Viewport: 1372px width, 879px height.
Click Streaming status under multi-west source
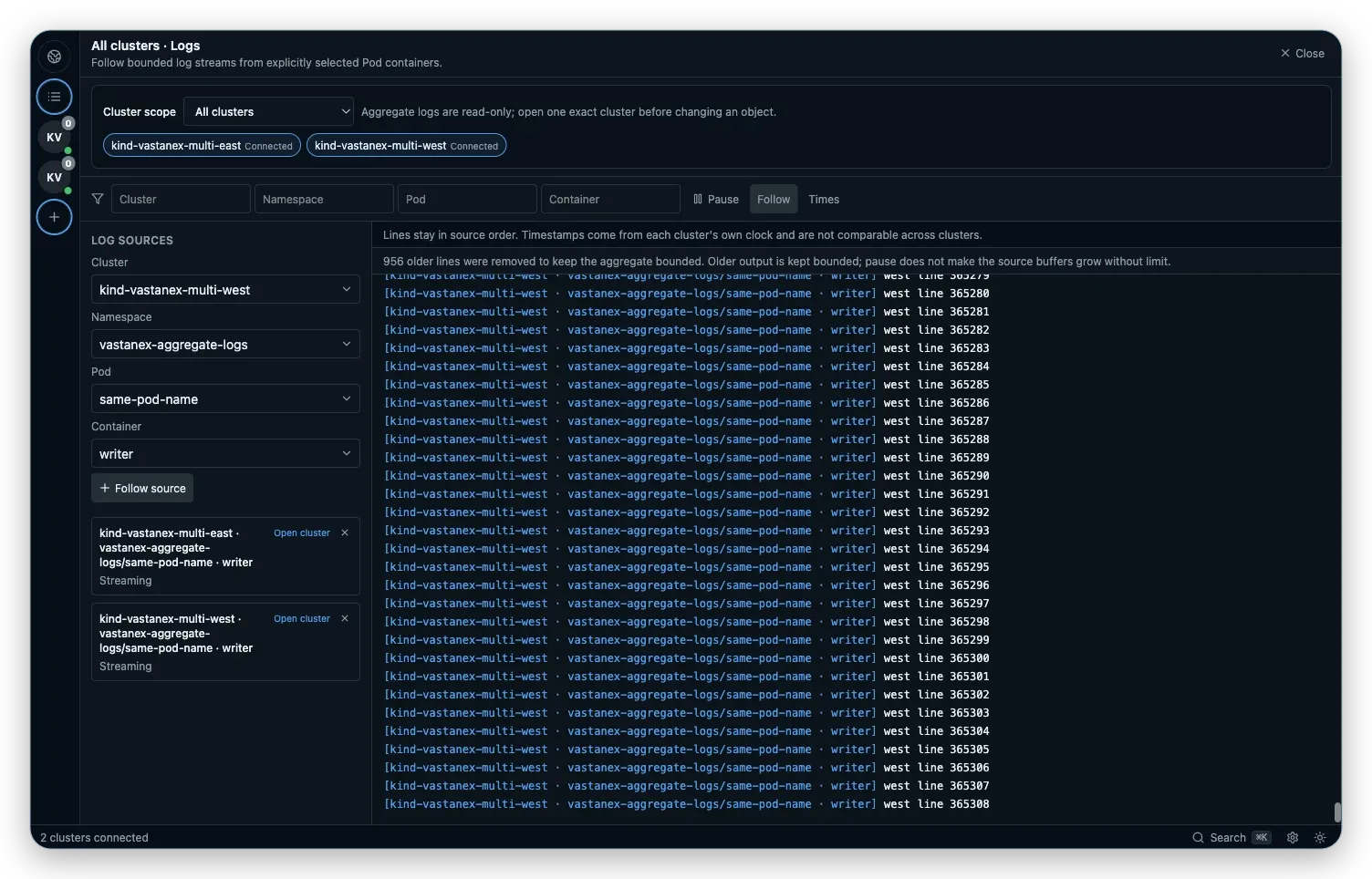tap(126, 667)
